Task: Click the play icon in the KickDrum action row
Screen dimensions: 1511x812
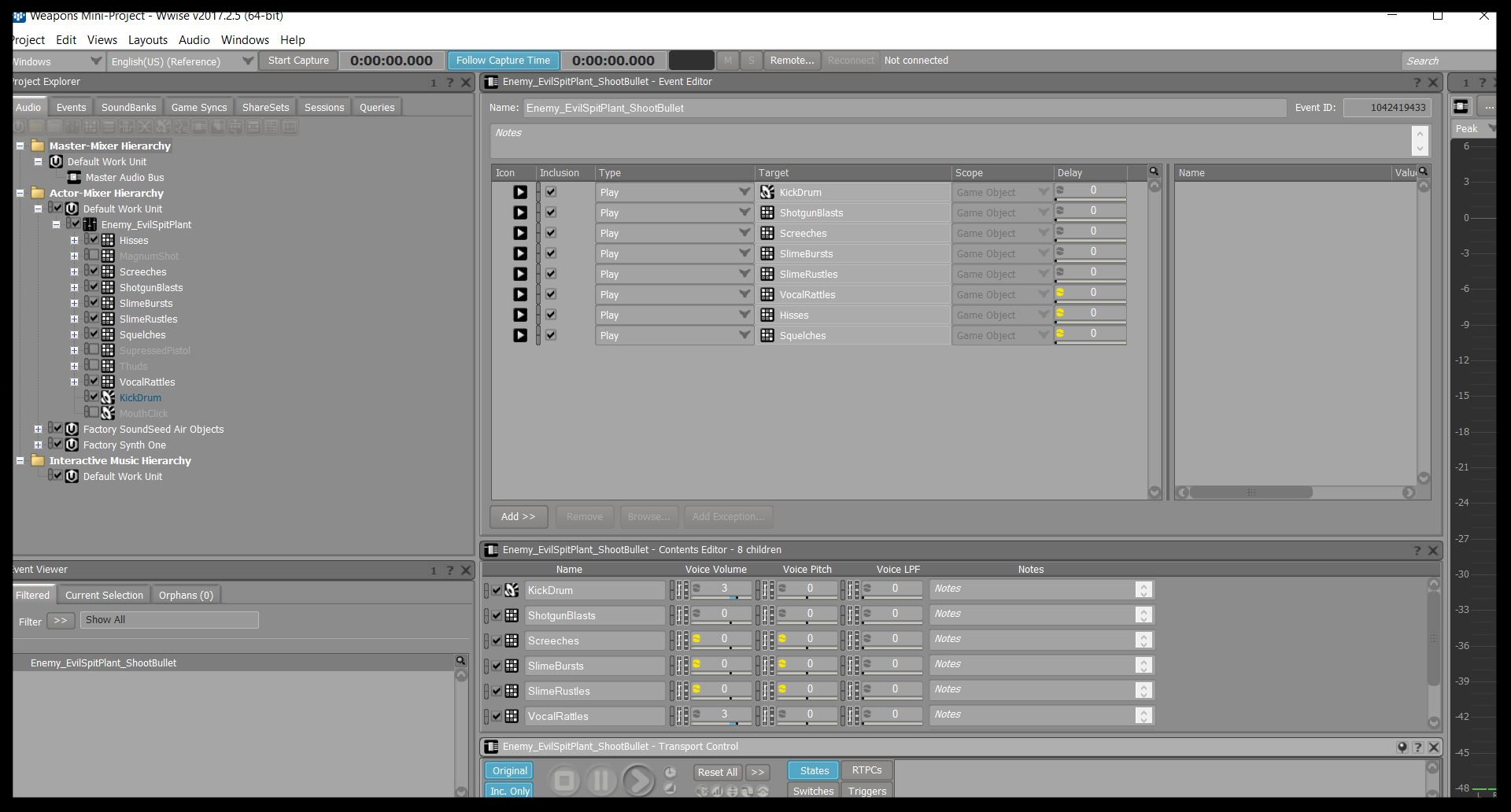Action: [520, 192]
